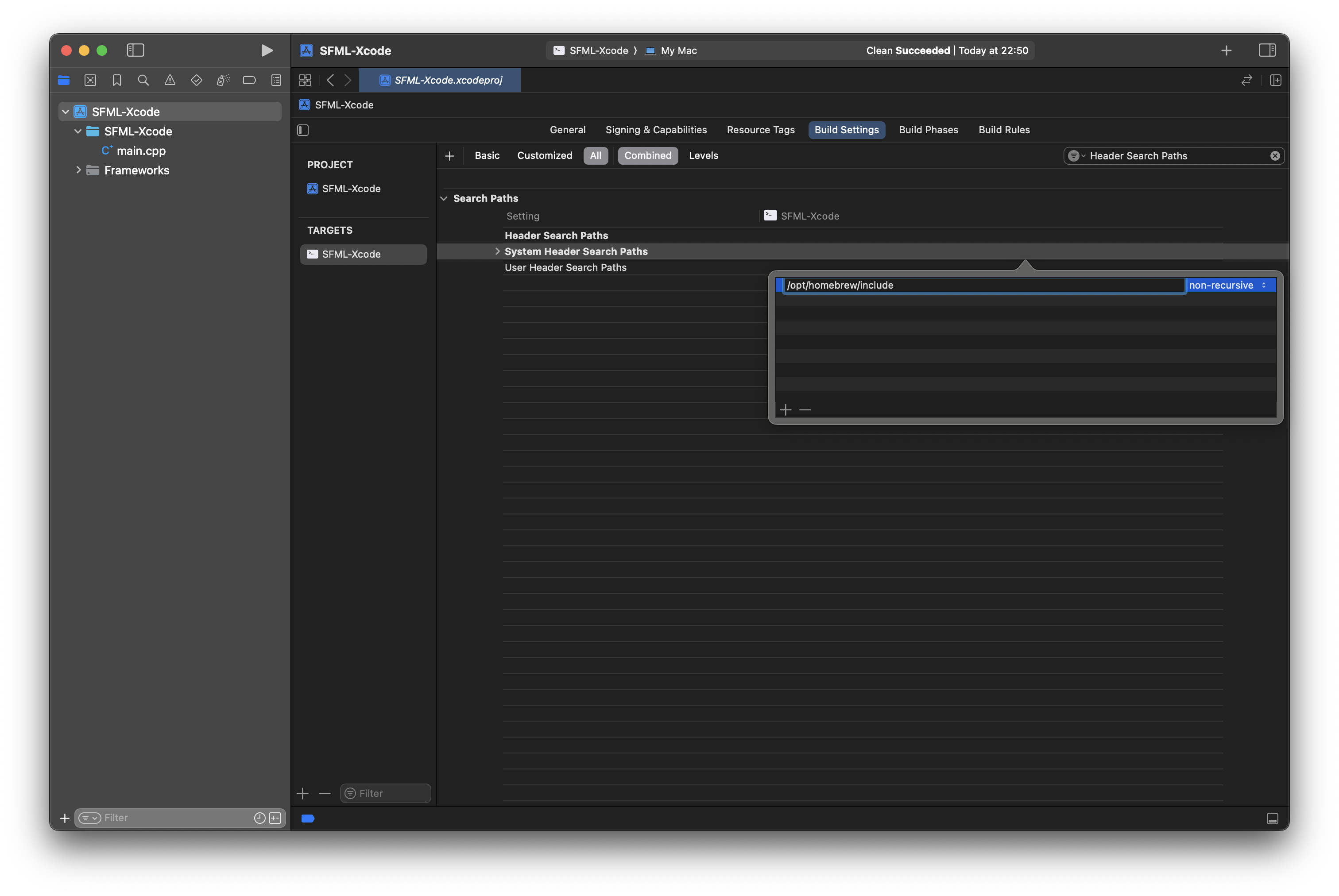Toggle the inspector panel on the right

tap(1267, 50)
